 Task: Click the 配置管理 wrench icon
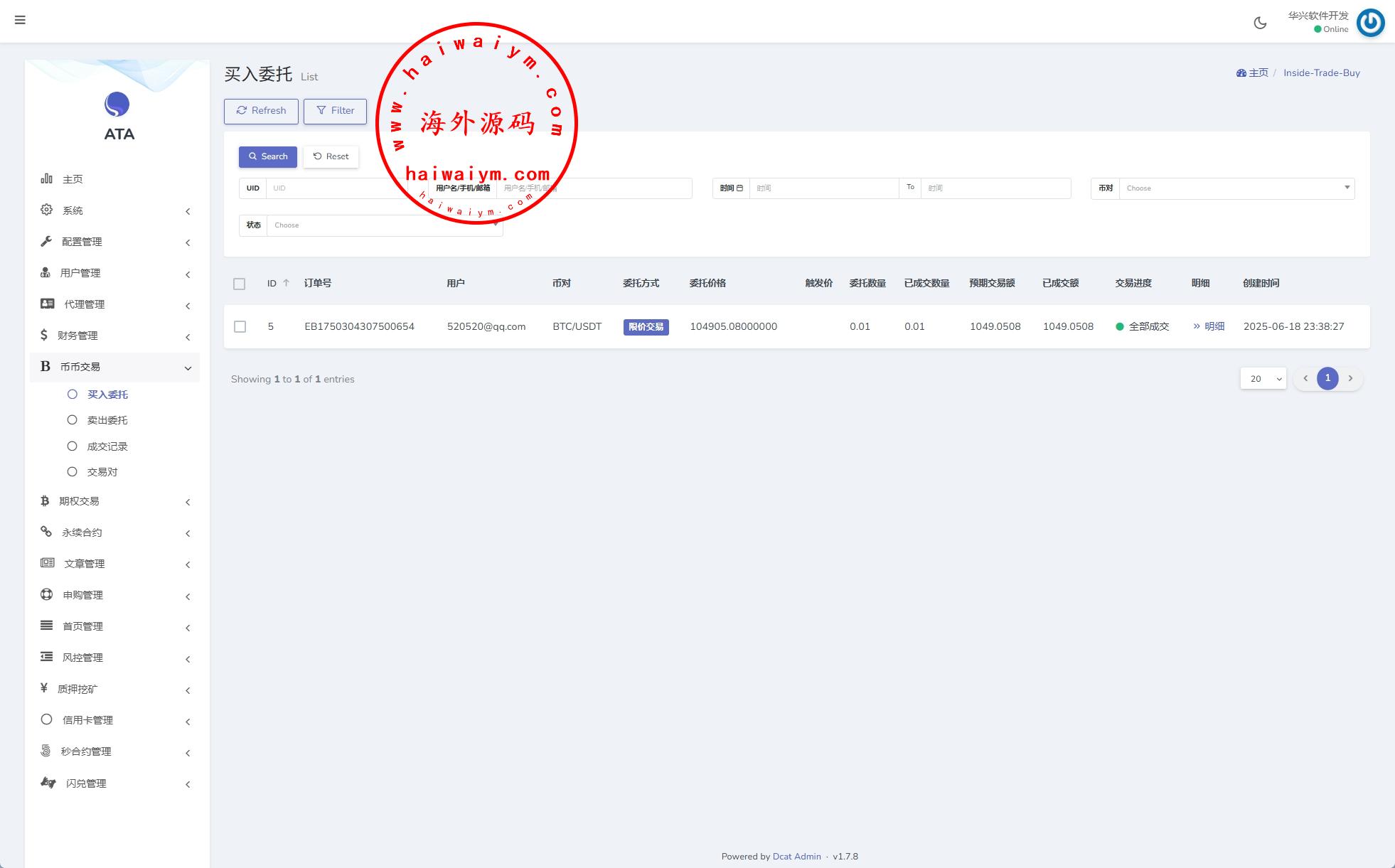(47, 241)
